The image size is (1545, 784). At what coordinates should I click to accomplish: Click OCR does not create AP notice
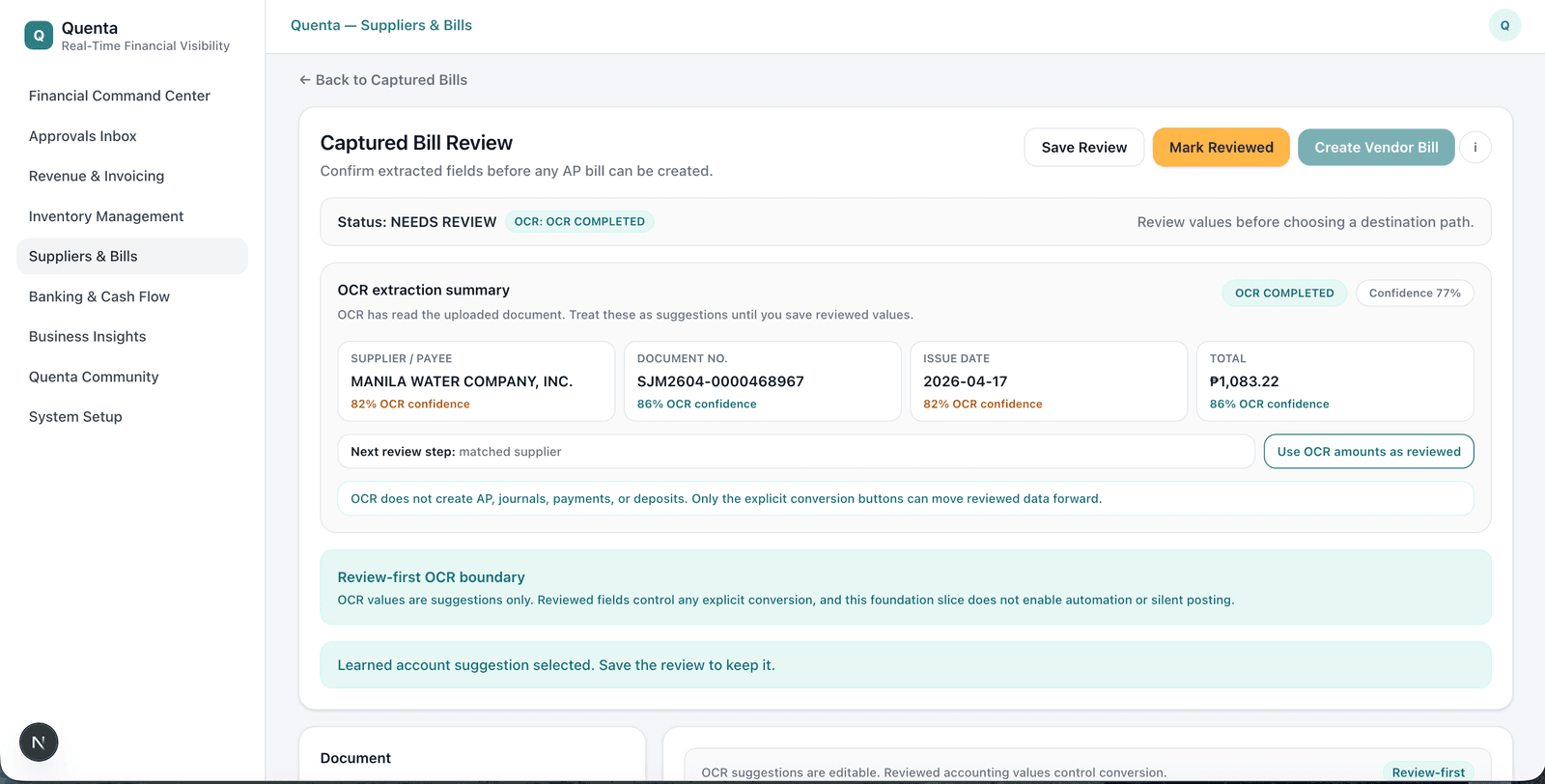pos(906,499)
